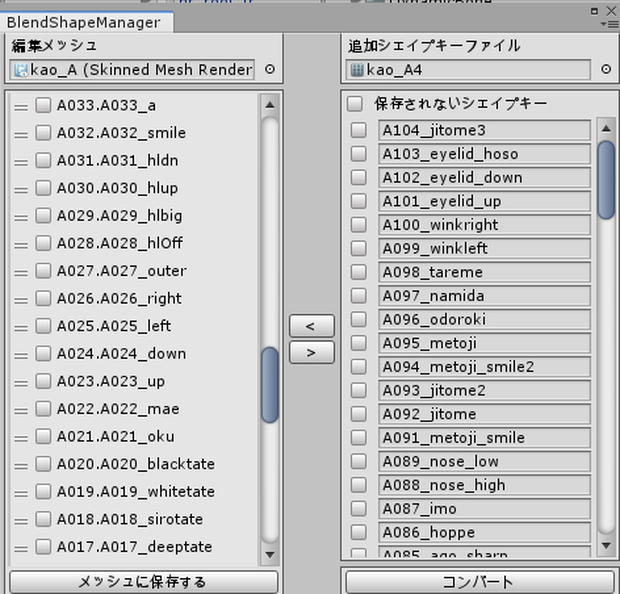Click the コンバート button
The width and height of the screenshot is (620, 594).
480,582
